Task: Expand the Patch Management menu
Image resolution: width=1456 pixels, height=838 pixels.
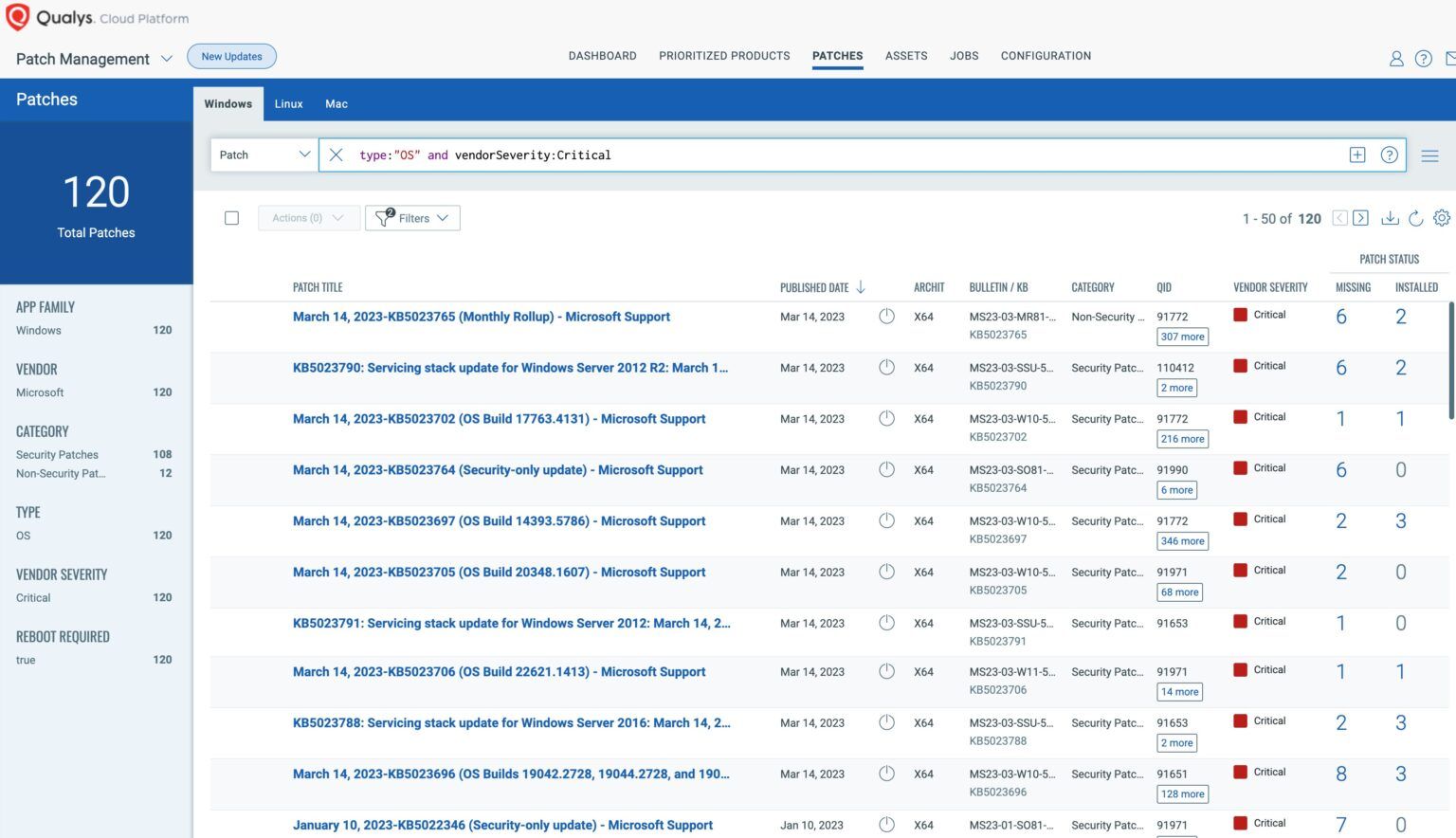Action: coord(168,59)
